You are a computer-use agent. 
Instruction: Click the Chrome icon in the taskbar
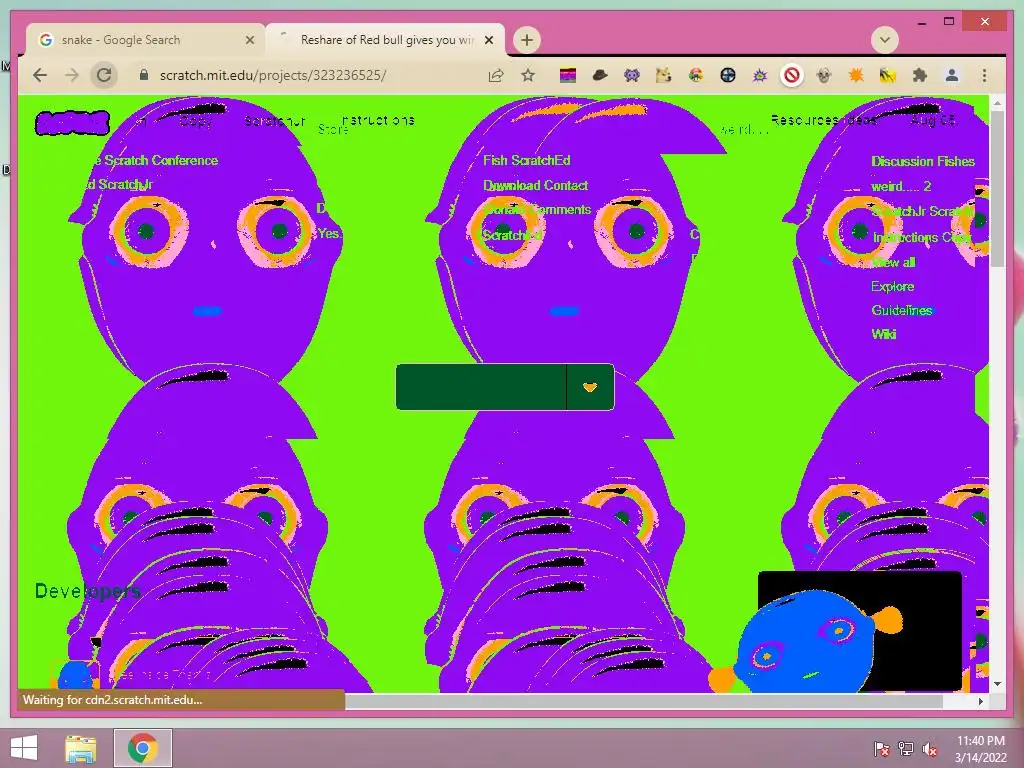(x=143, y=748)
